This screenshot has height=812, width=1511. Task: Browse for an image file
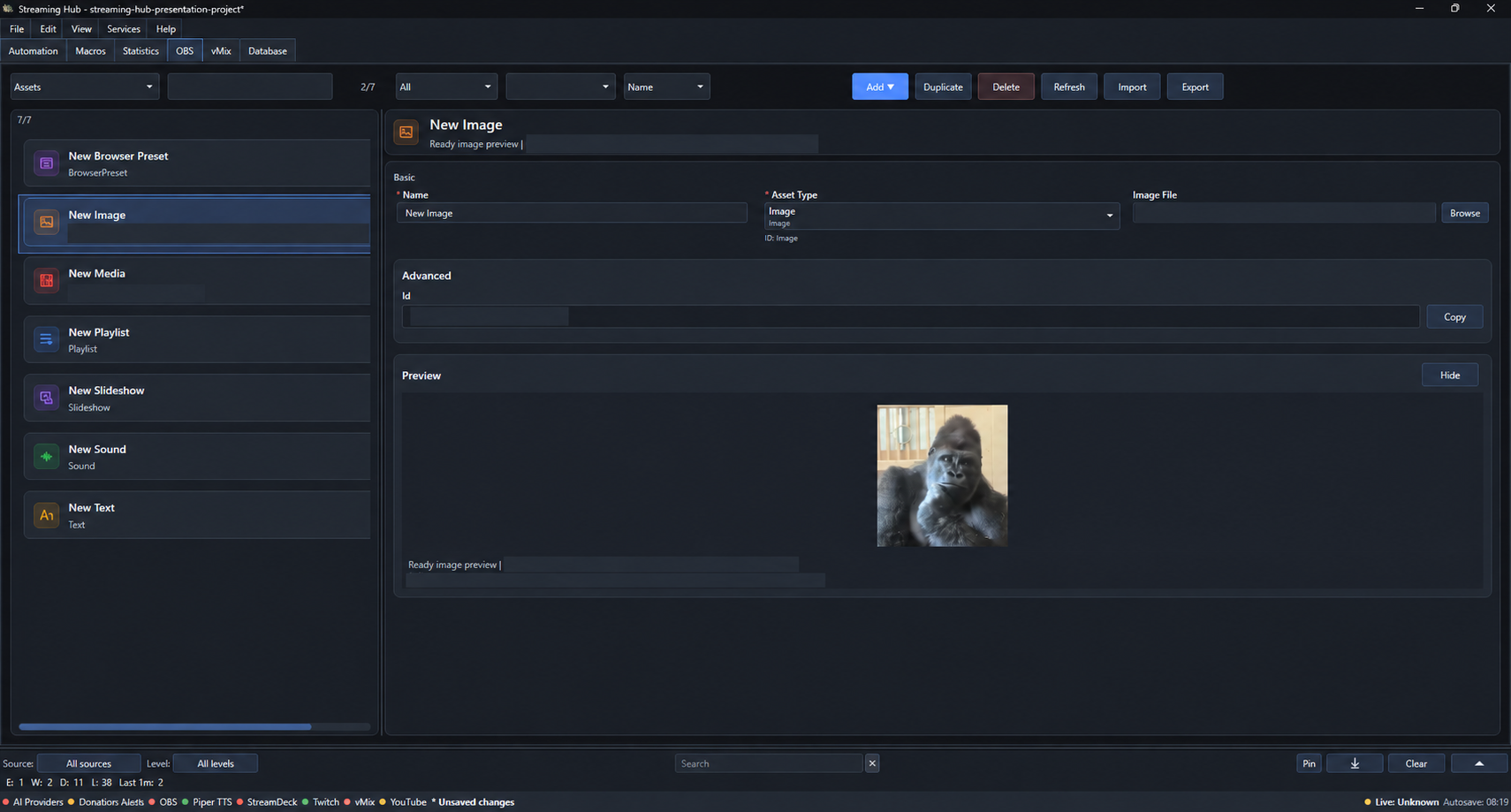point(1464,213)
